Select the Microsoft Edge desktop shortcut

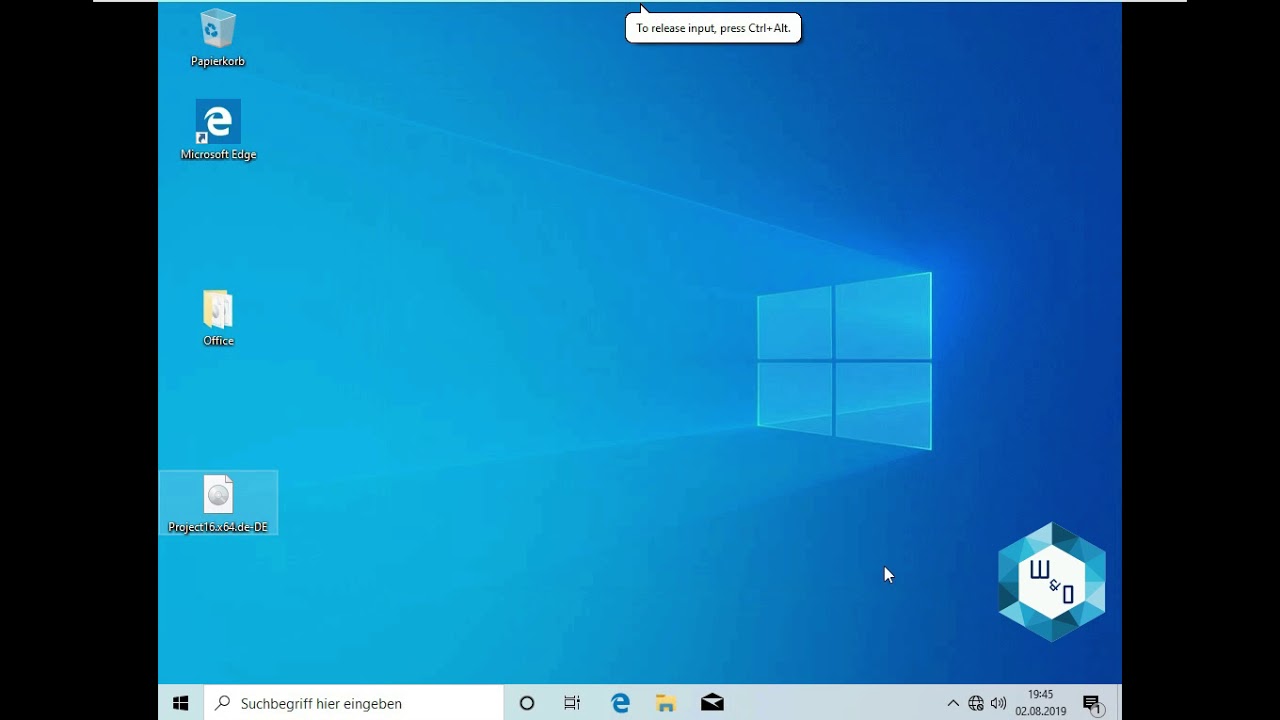coord(218,130)
